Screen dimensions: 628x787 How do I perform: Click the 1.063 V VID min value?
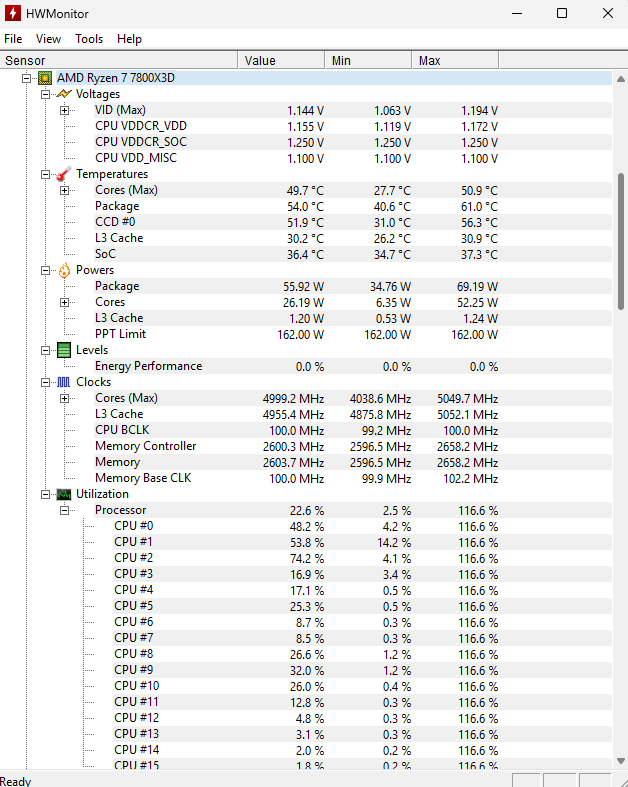392,111
